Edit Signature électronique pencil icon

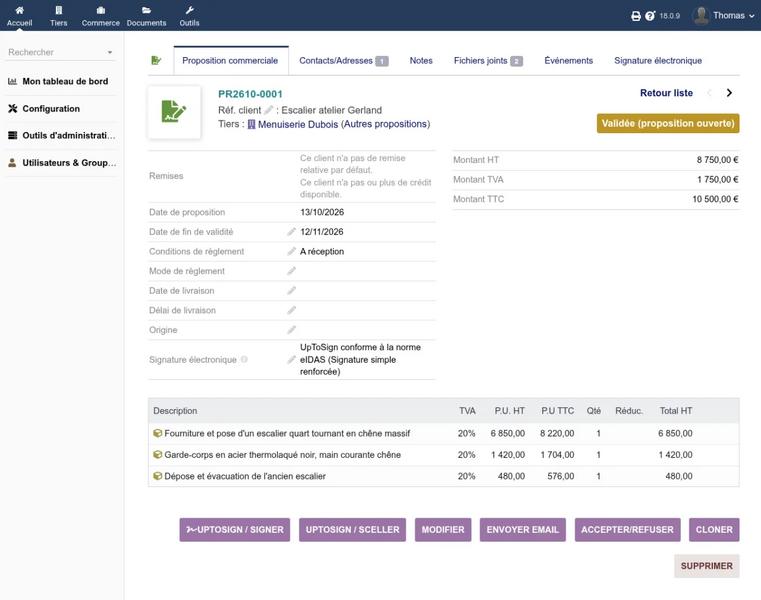[291, 360]
